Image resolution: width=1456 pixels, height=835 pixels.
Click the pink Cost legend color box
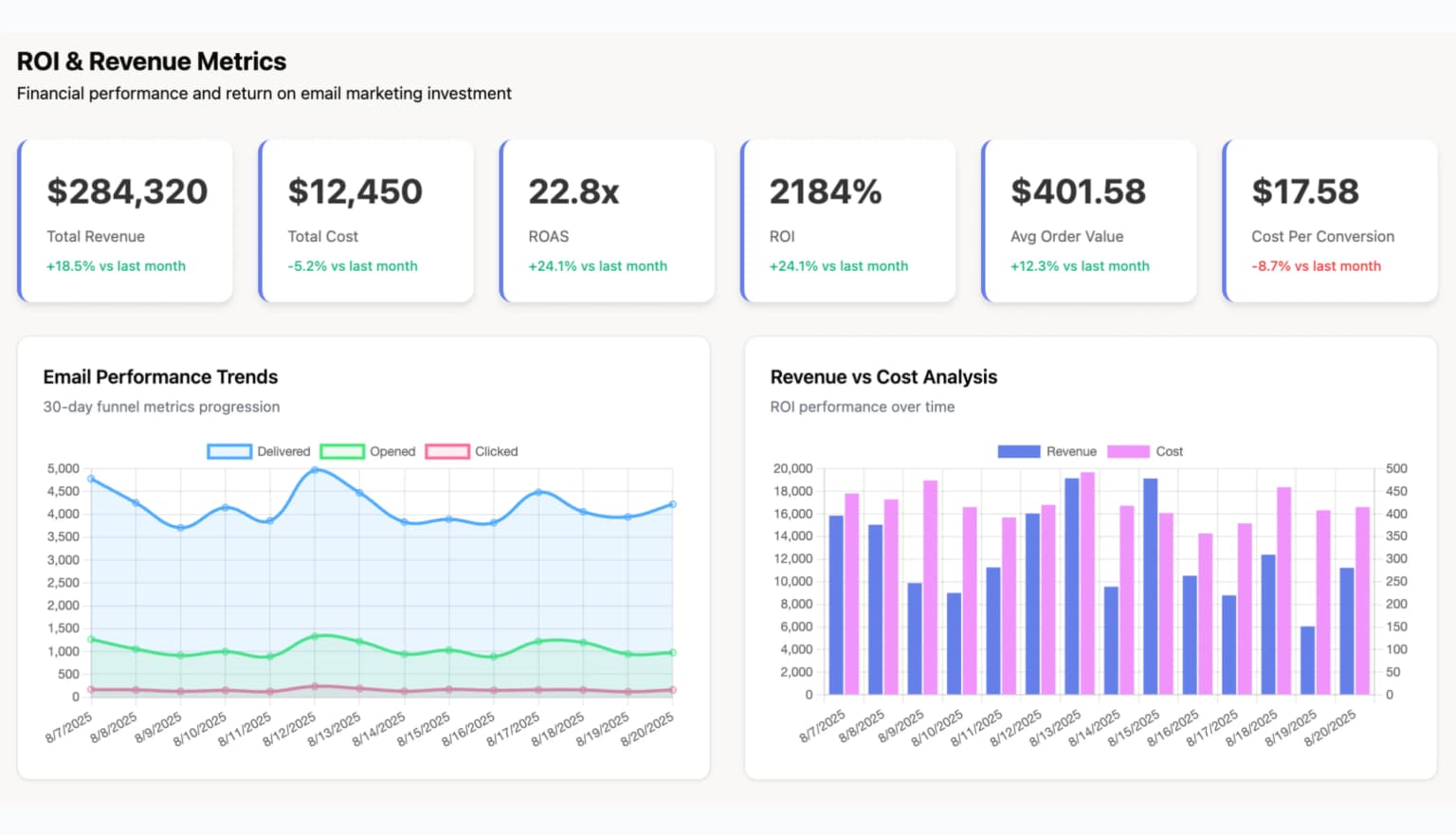(x=1128, y=451)
